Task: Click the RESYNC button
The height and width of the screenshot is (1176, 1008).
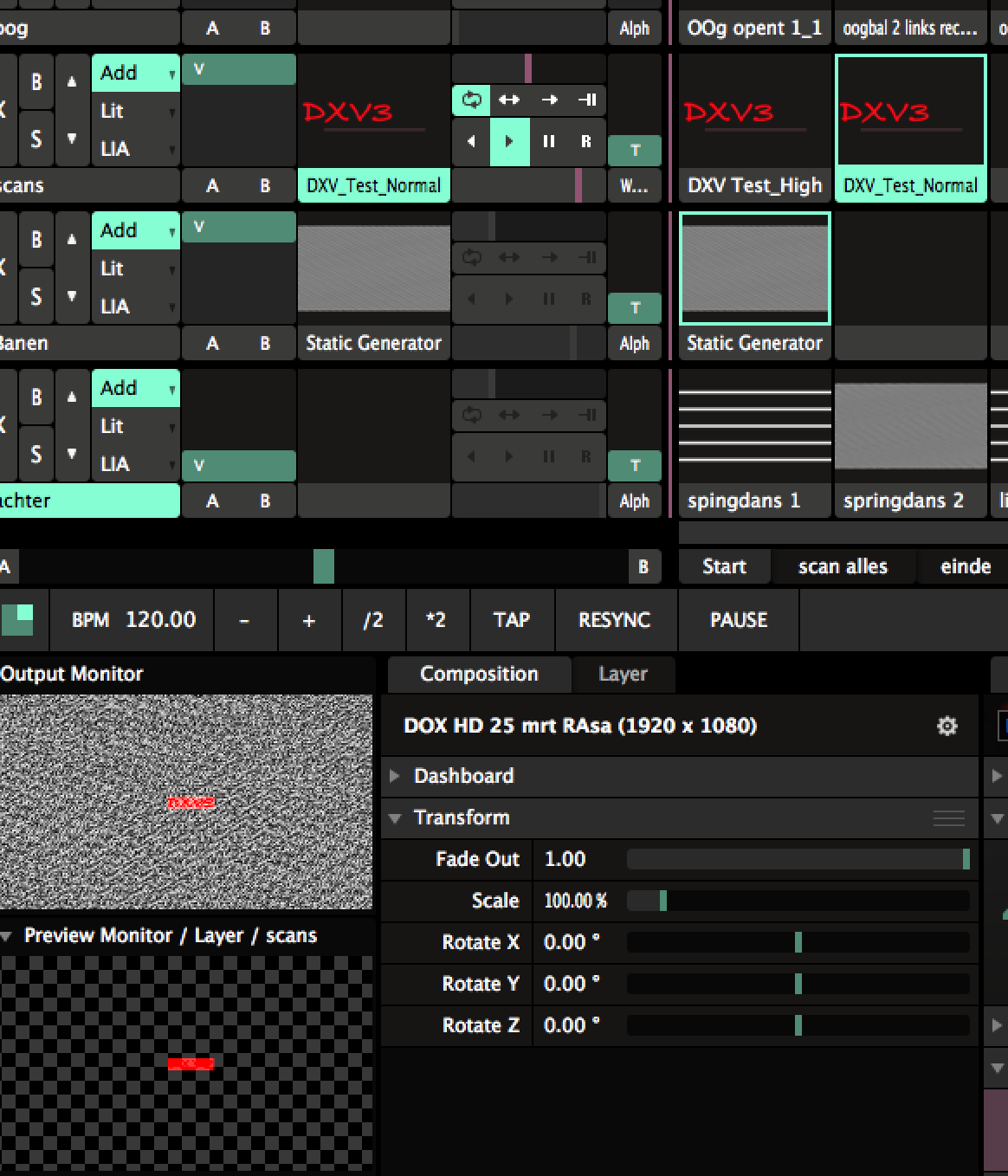Action: [614, 620]
